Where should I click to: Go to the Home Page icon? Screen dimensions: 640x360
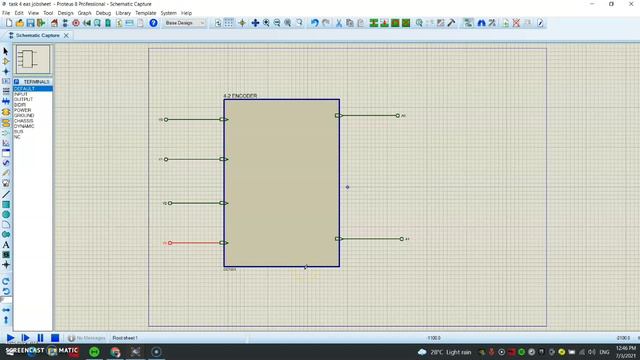tap(54, 23)
